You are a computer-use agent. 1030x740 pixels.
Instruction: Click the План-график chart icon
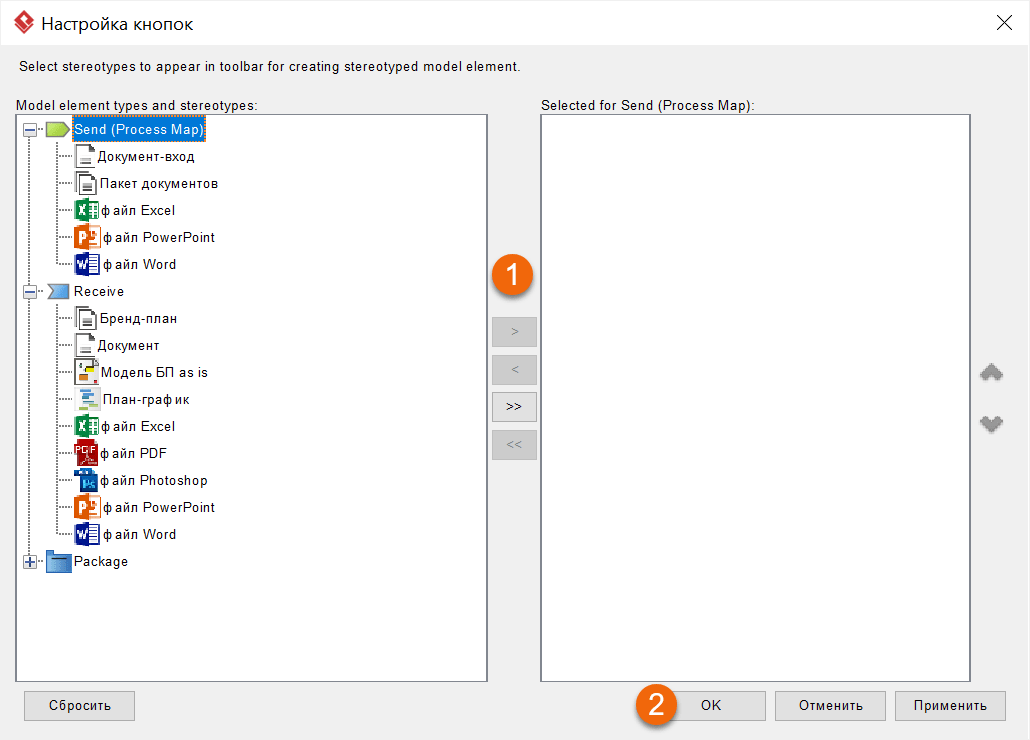[x=88, y=400]
